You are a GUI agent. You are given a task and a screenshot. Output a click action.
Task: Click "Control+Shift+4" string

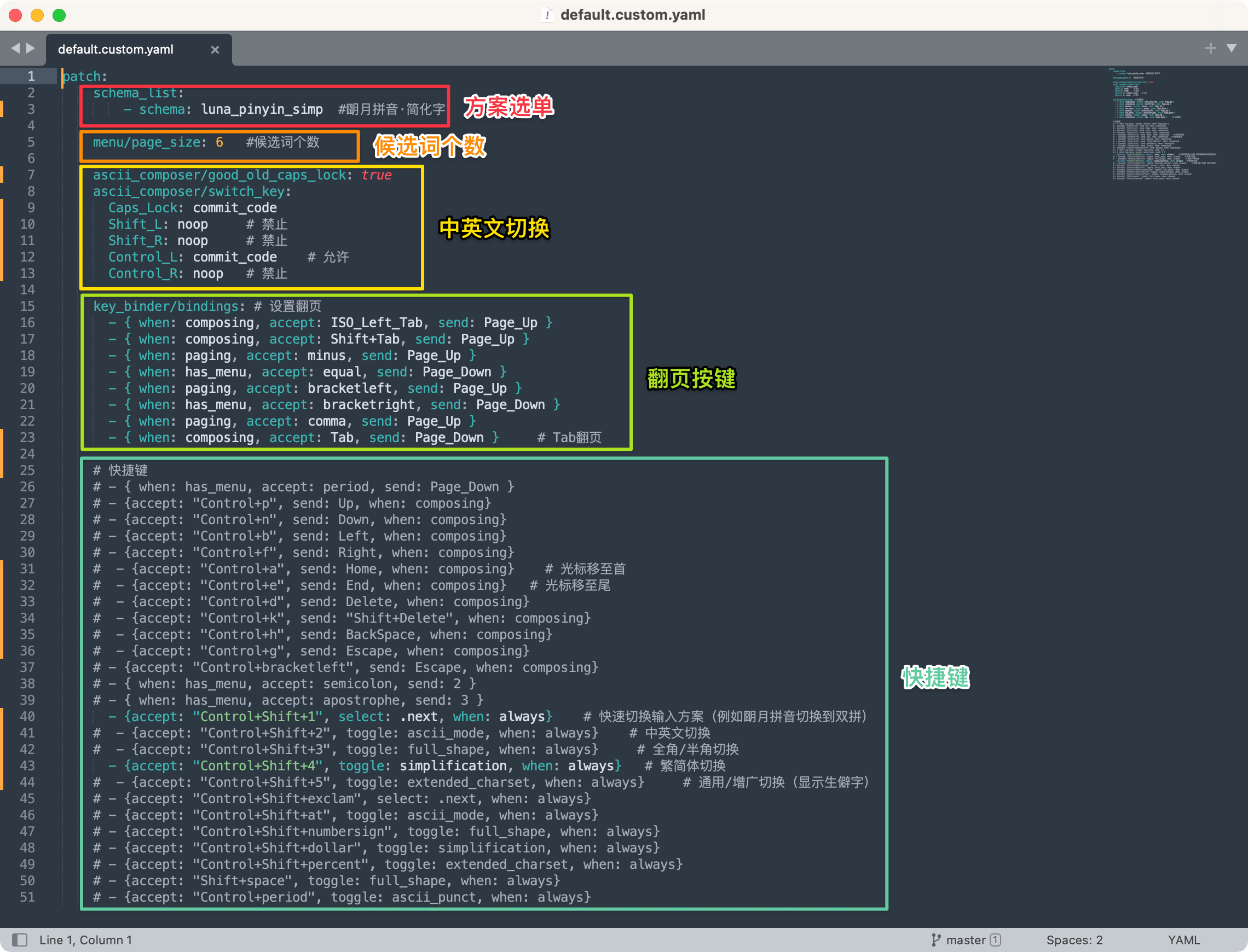tap(257, 766)
